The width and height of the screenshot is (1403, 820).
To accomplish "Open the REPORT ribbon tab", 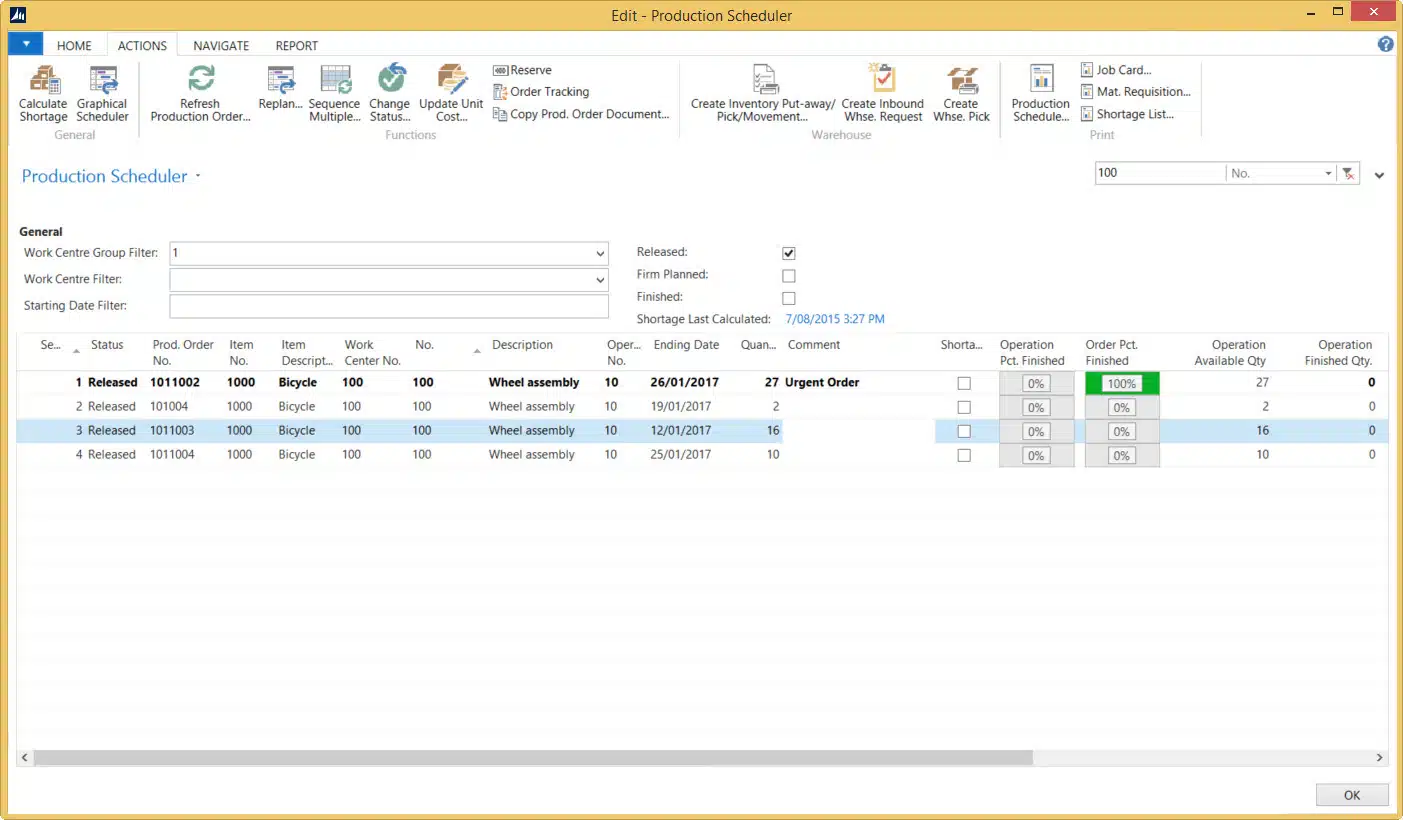I will coord(297,45).
